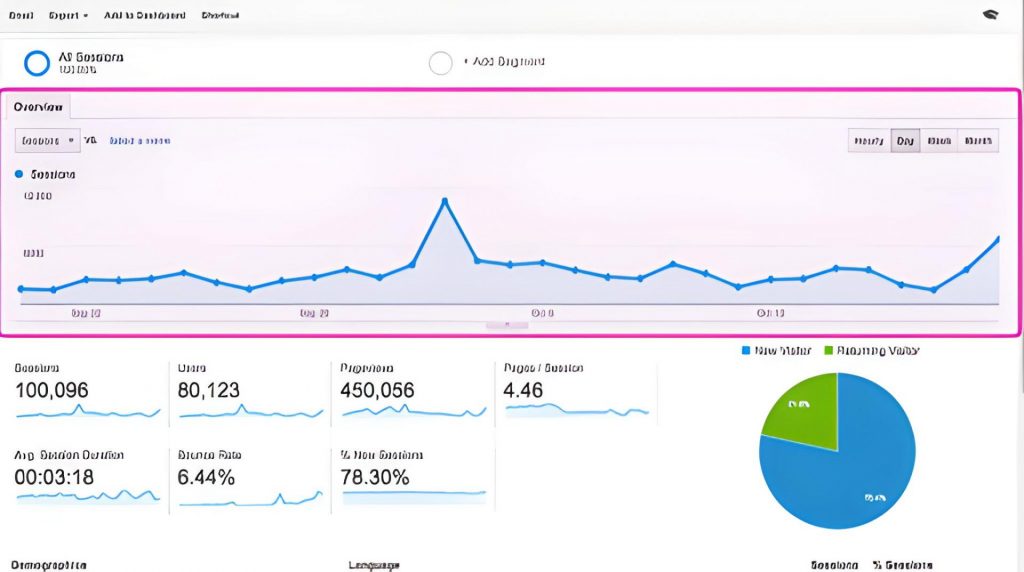Click the graduation cap icon at top right
Viewport: 1024px width, 572px height.
point(991,15)
